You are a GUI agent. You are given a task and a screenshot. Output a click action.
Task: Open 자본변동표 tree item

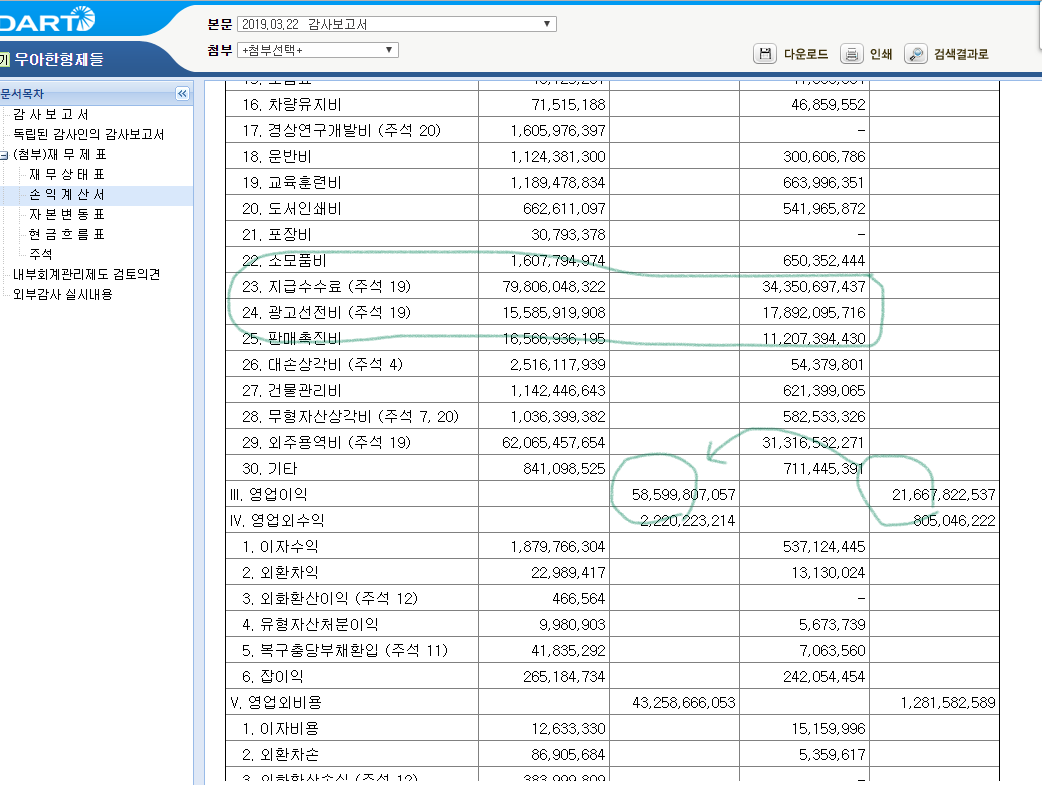66,214
